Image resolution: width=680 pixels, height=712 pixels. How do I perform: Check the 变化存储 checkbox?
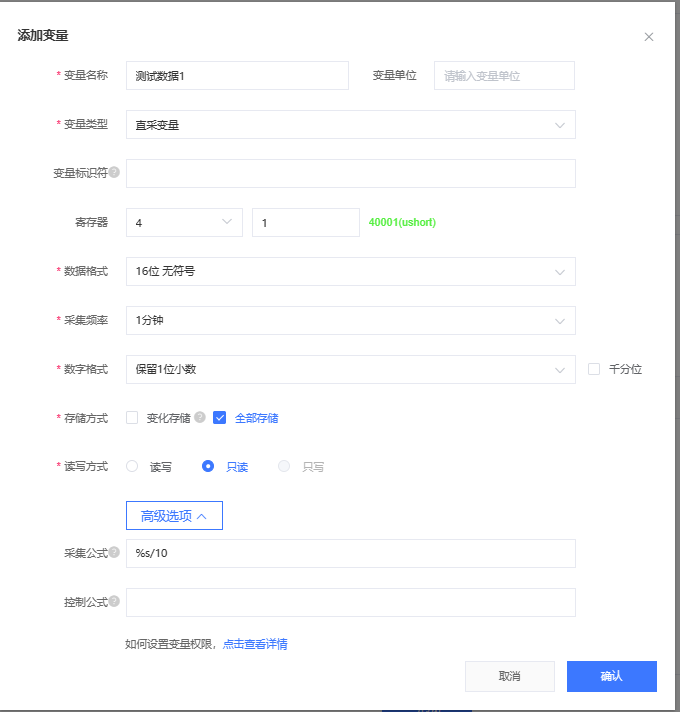pos(132,418)
